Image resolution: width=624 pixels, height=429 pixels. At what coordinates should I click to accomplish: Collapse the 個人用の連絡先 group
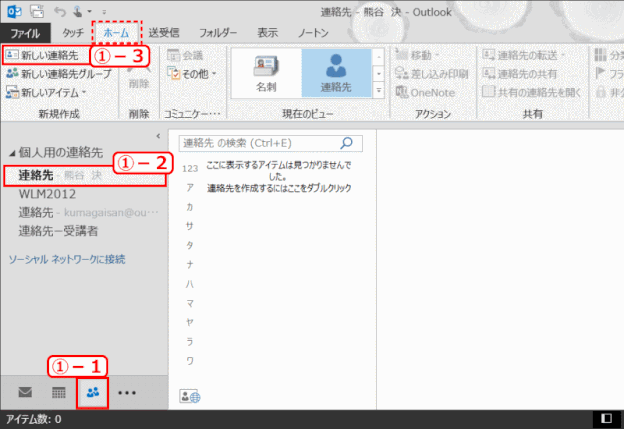point(12,153)
